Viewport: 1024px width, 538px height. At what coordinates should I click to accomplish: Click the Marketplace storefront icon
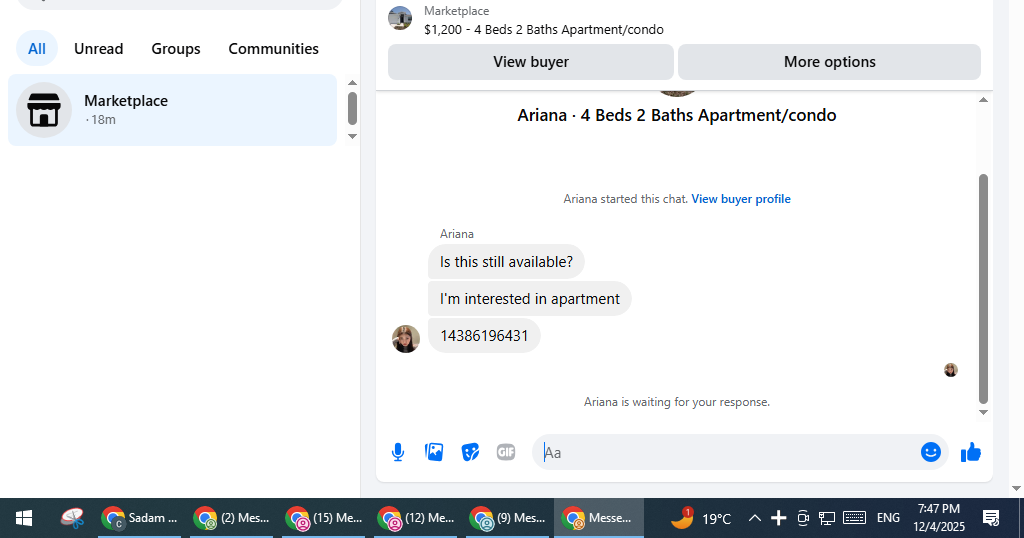tap(44, 110)
